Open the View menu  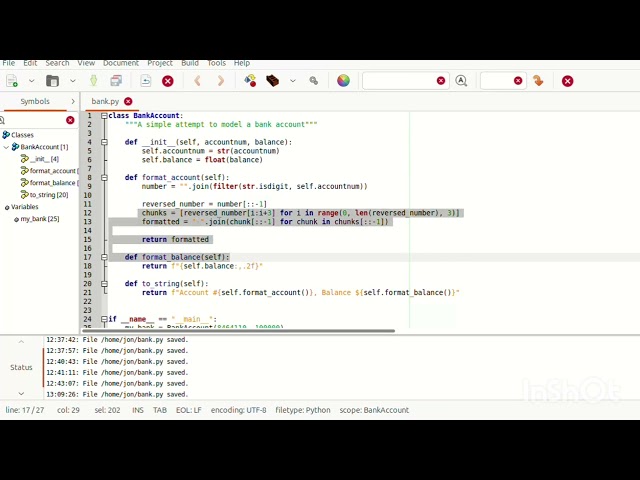pos(86,63)
